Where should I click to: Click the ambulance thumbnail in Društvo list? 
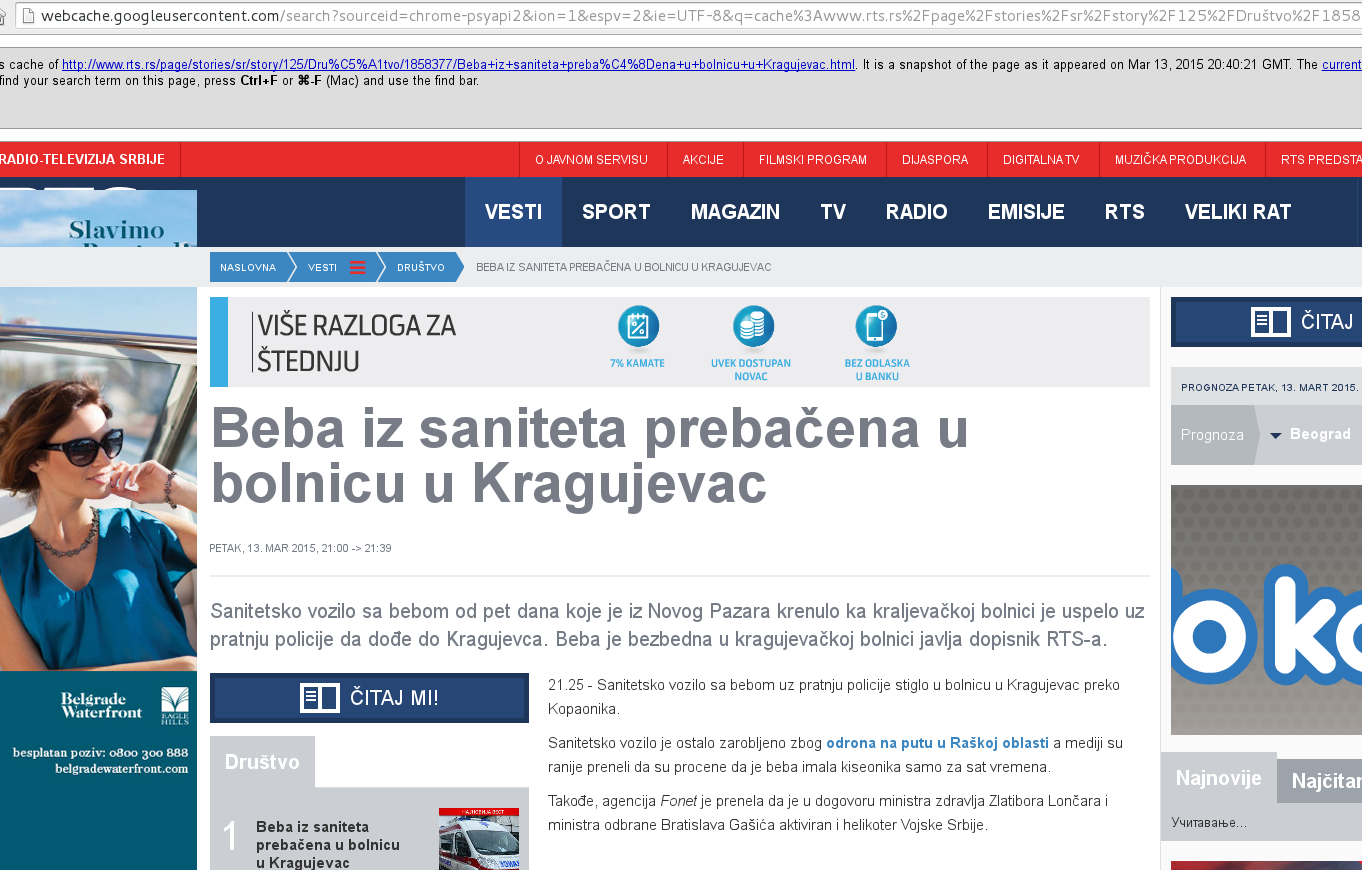tap(479, 839)
